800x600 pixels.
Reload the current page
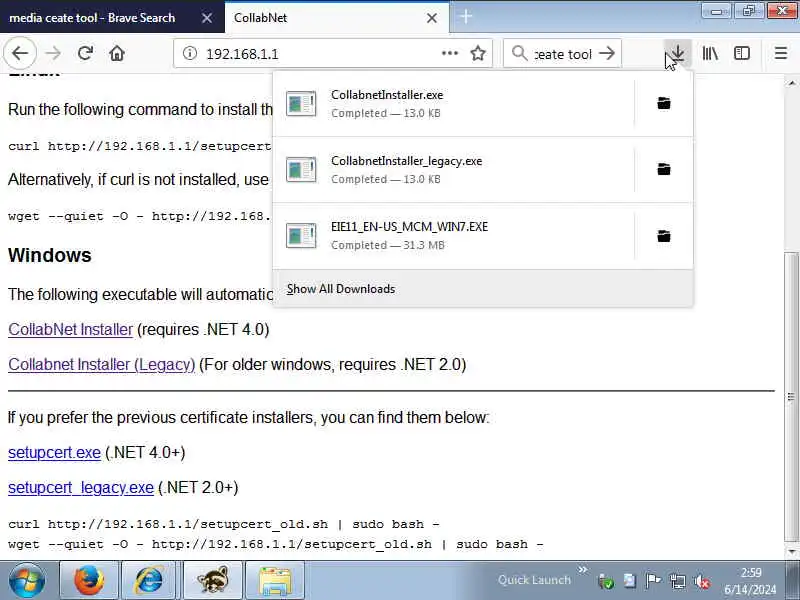click(85, 53)
